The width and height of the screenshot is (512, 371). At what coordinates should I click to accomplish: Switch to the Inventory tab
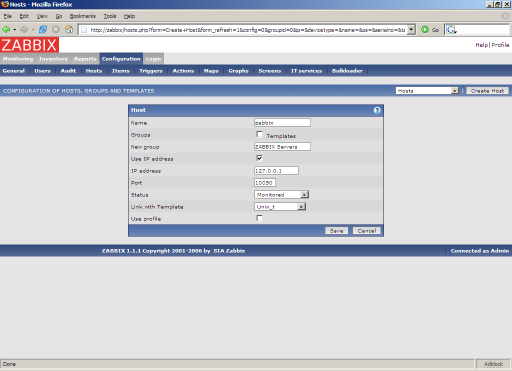point(53,59)
